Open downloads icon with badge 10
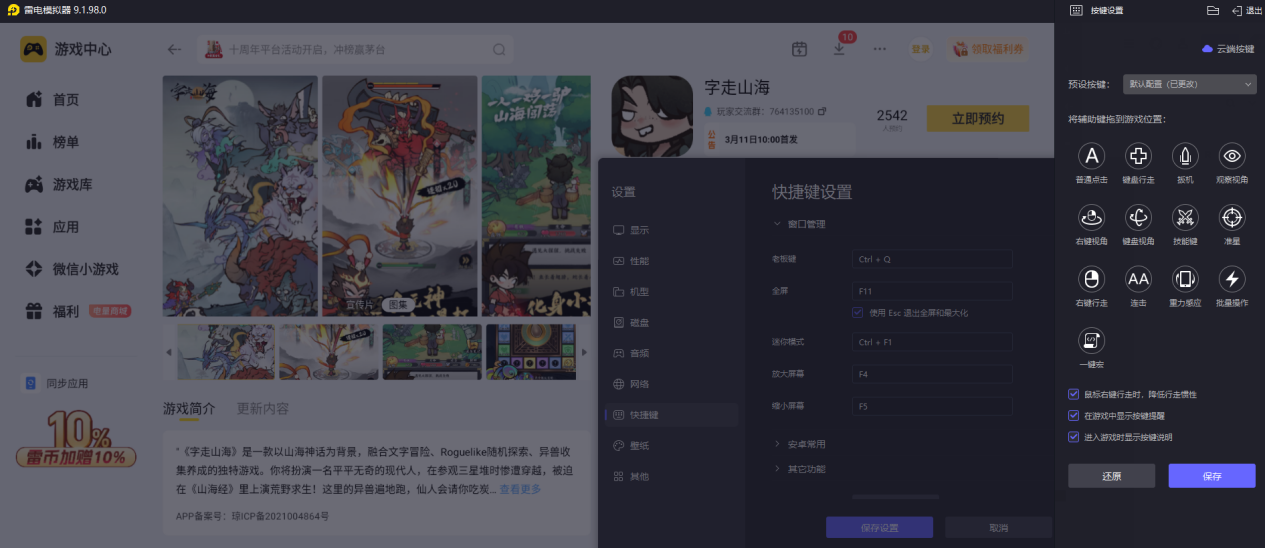The image size is (1265, 548). pyautogui.click(x=840, y=48)
